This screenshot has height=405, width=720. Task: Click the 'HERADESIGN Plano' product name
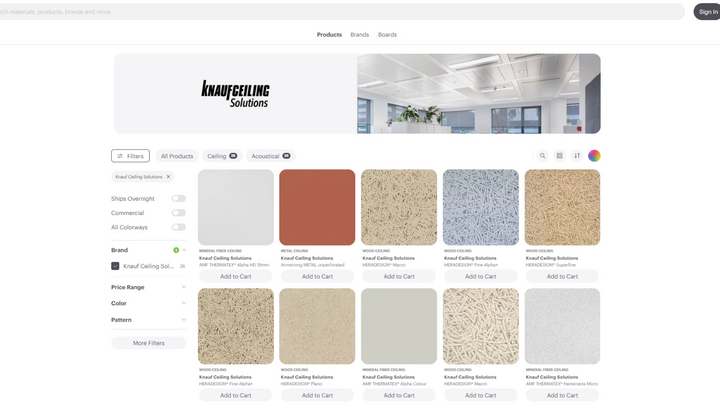[302, 384]
